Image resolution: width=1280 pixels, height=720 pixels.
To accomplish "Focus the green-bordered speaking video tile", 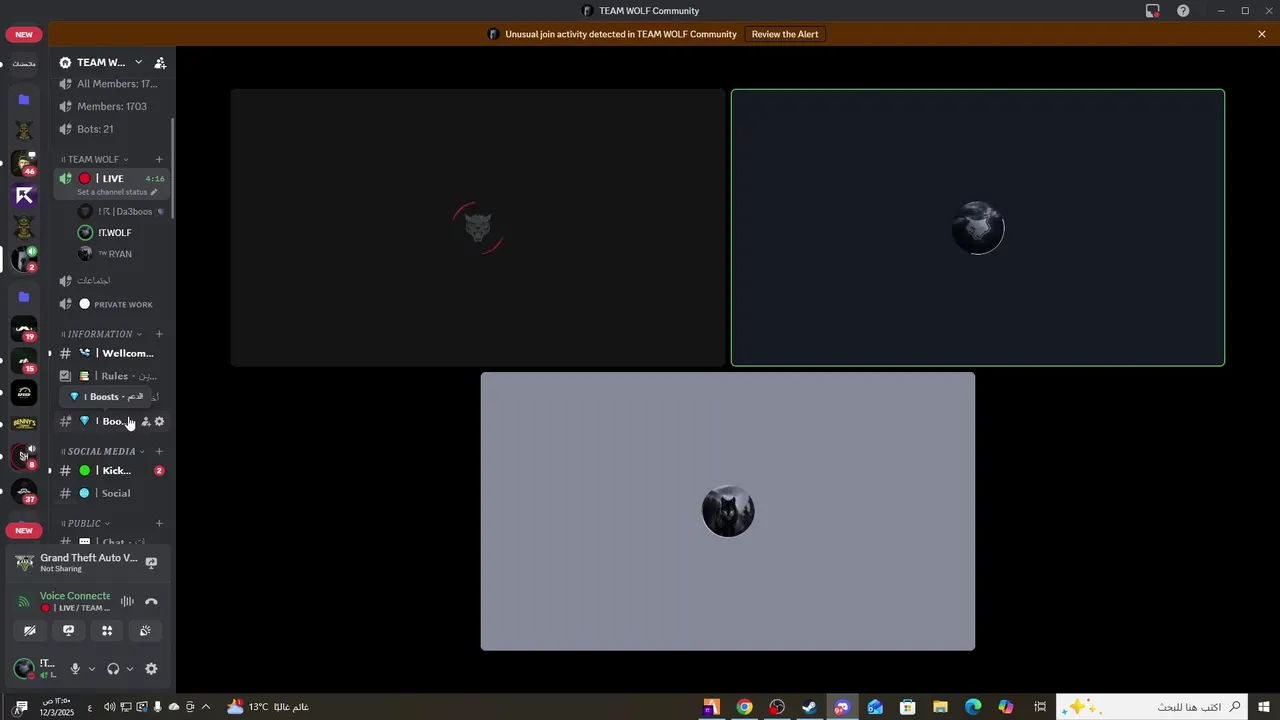I will point(978,228).
